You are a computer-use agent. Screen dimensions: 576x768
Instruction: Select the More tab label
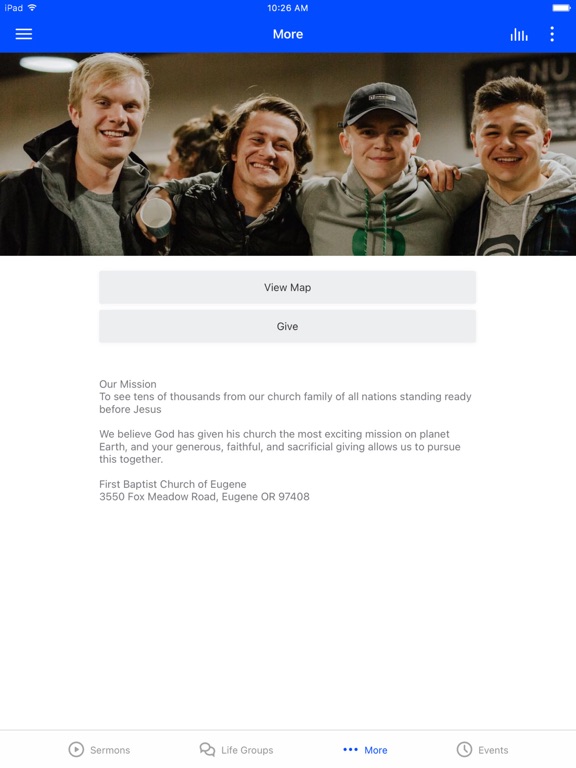pyautogui.click(x=376, y=750)
